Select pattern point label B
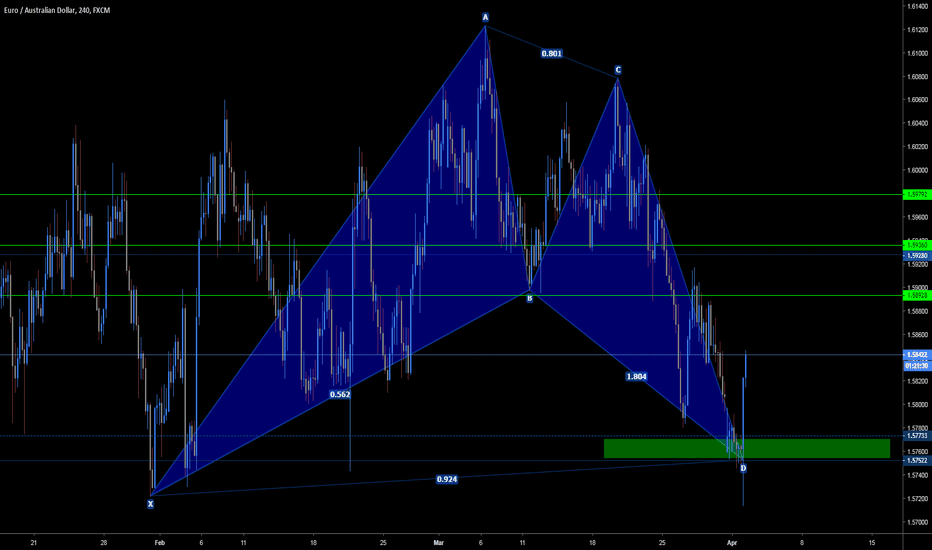 (530, 298)
